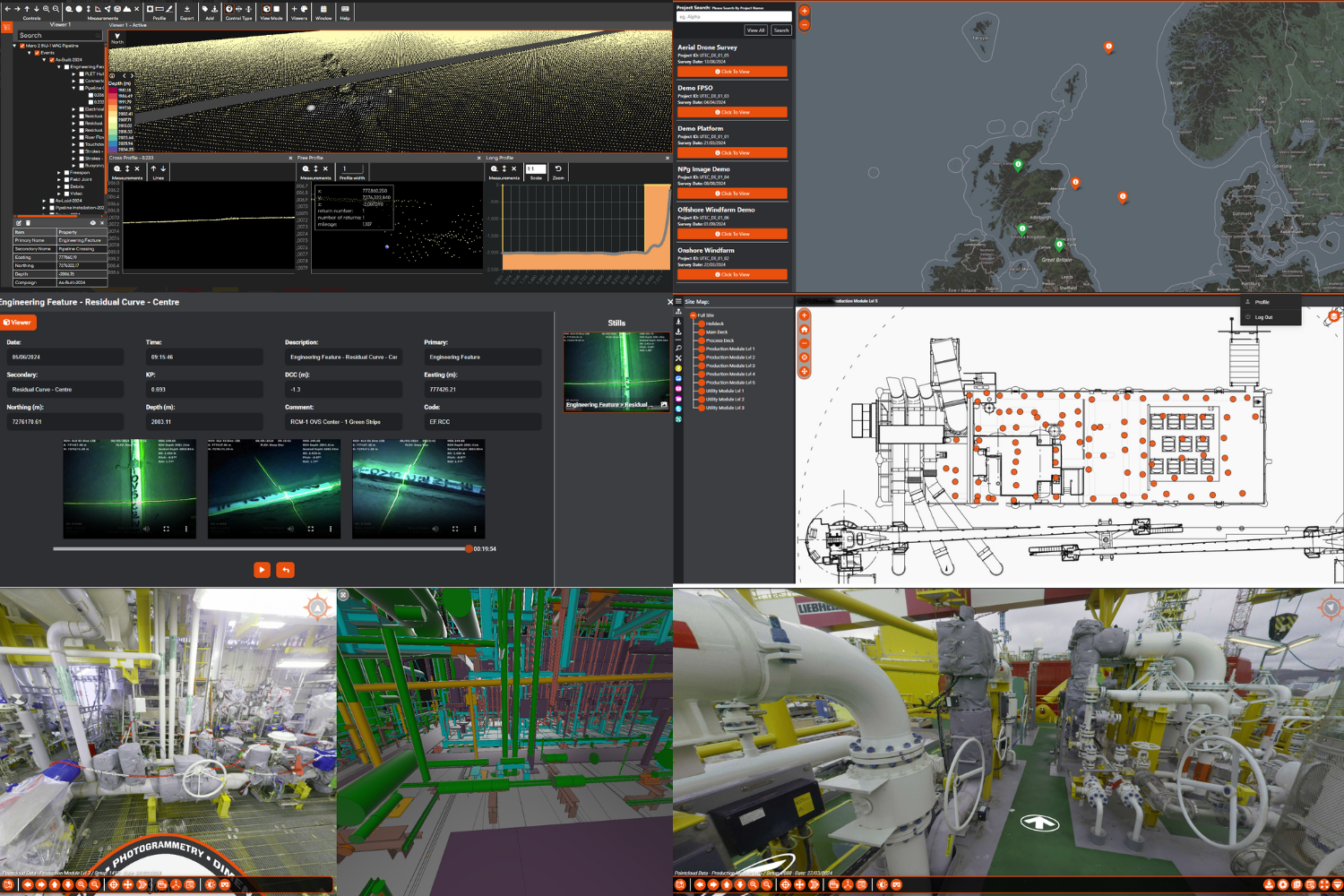Viewport: 1344px width, 896px height.
Task: Check the Video tree checkbox
Action: tap(66, 194)
